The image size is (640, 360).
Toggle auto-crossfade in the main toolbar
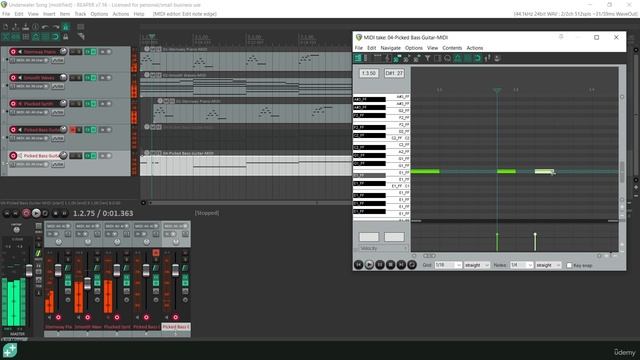6,37
